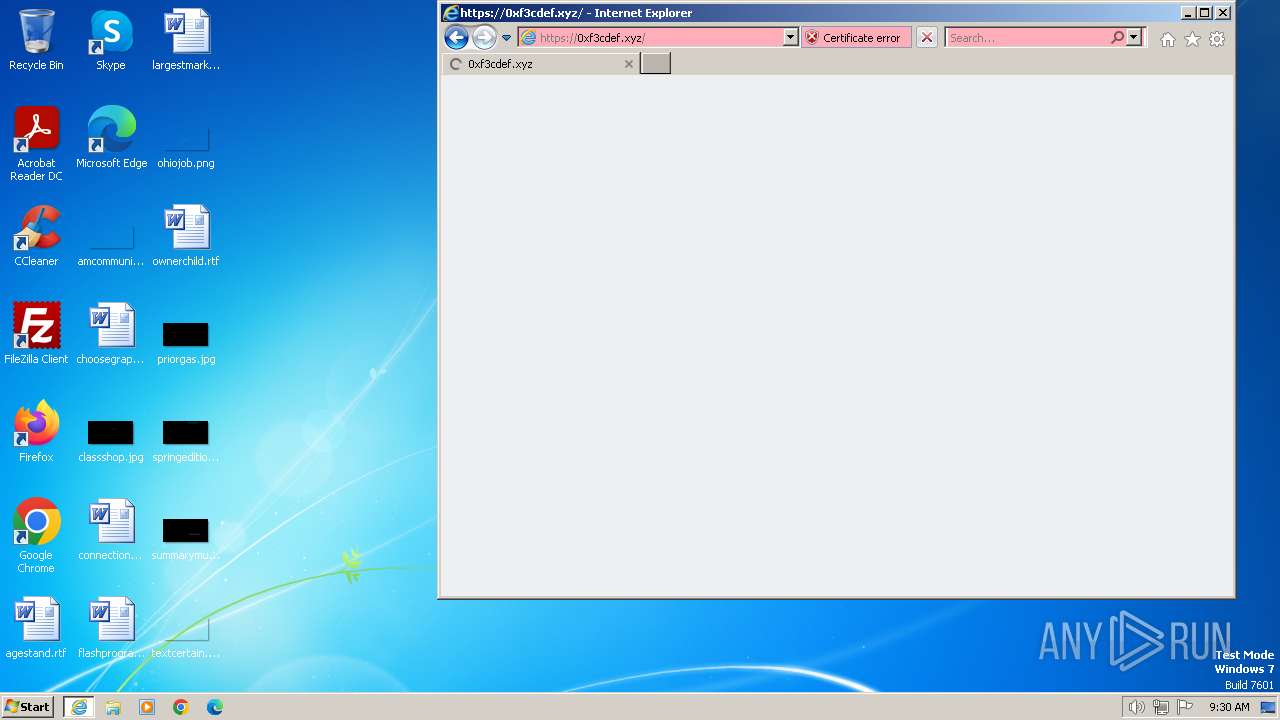Open search provider dropdown
The image size is (1280, 720).
1134,38
